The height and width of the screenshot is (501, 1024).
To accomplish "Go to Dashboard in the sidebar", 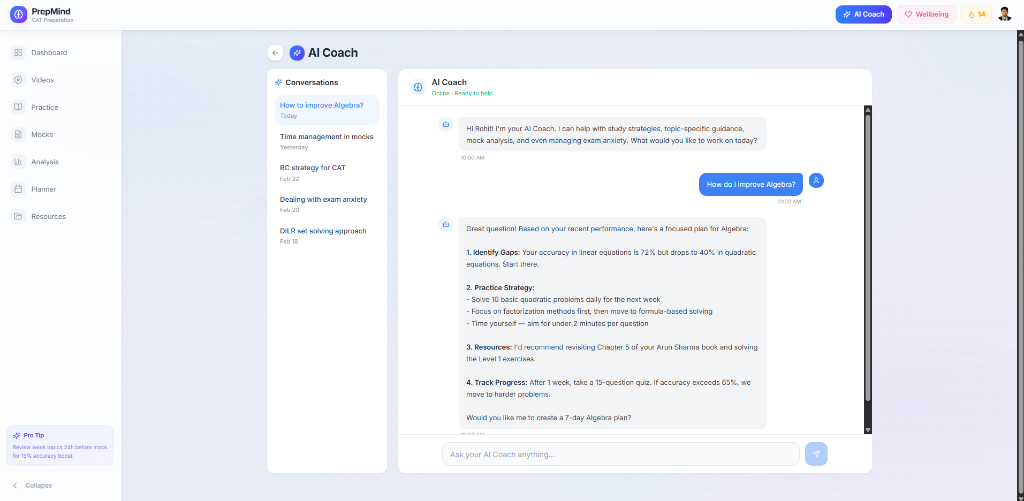I will [60, 52].
